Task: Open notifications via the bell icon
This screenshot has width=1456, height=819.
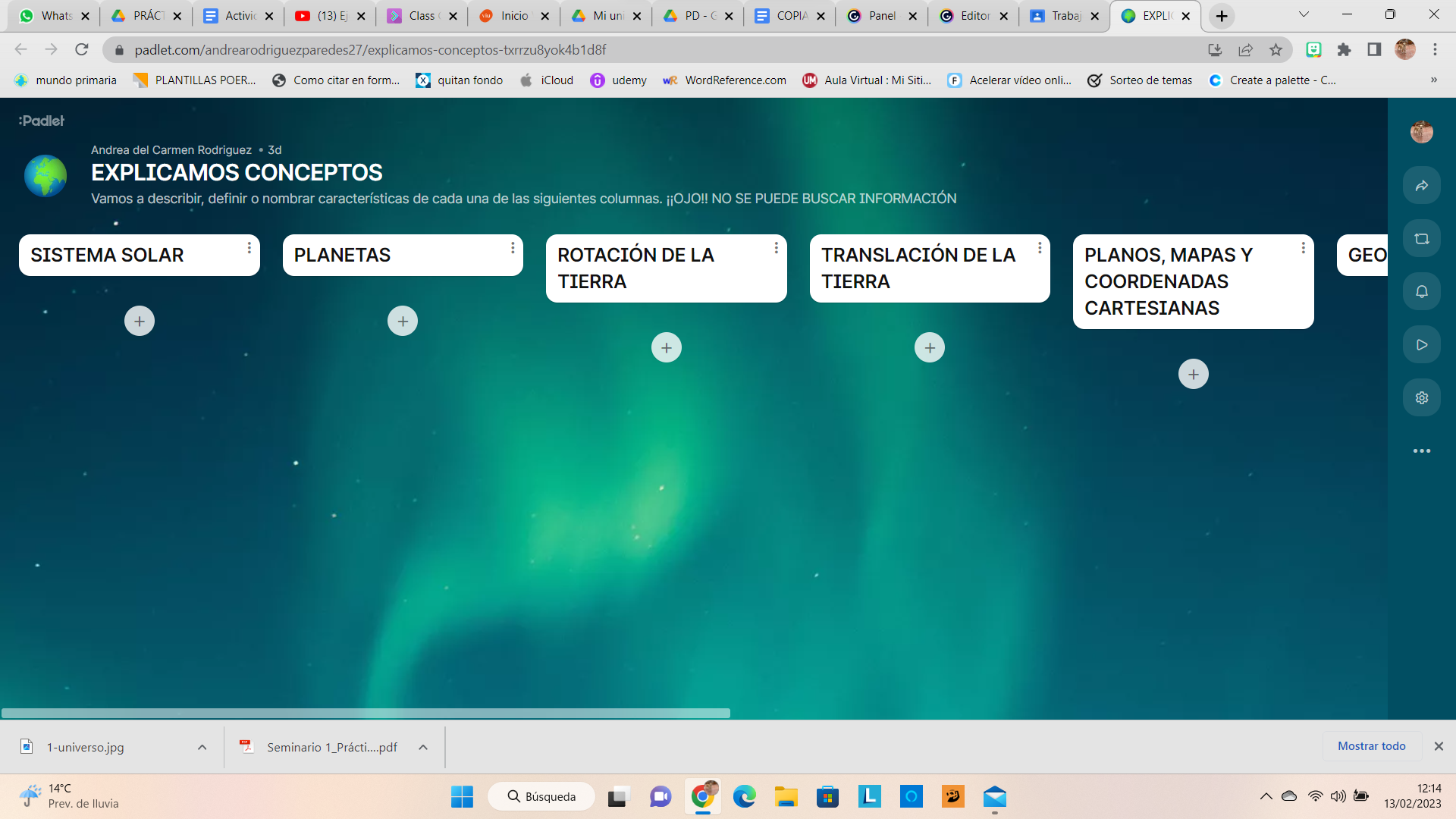Action: tap(1422, 291)
